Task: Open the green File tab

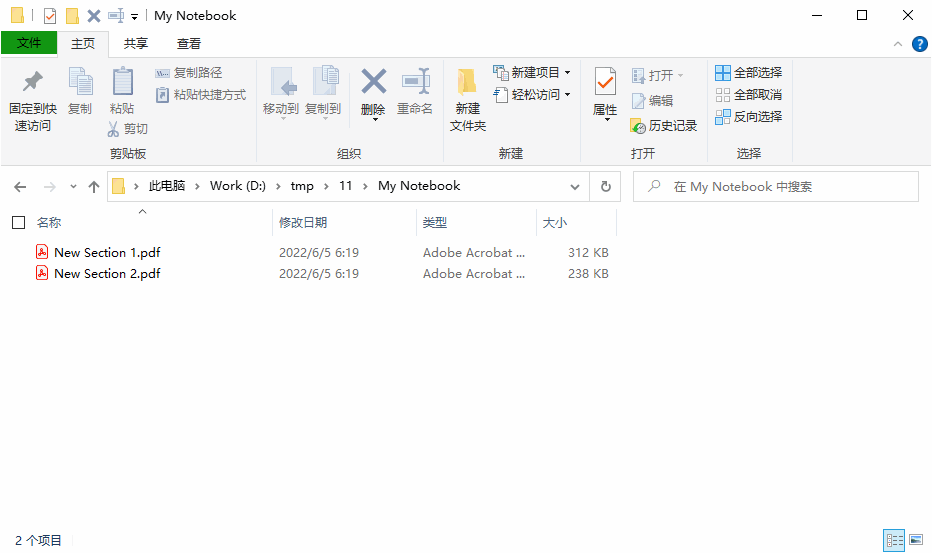Action: point(29,43)
